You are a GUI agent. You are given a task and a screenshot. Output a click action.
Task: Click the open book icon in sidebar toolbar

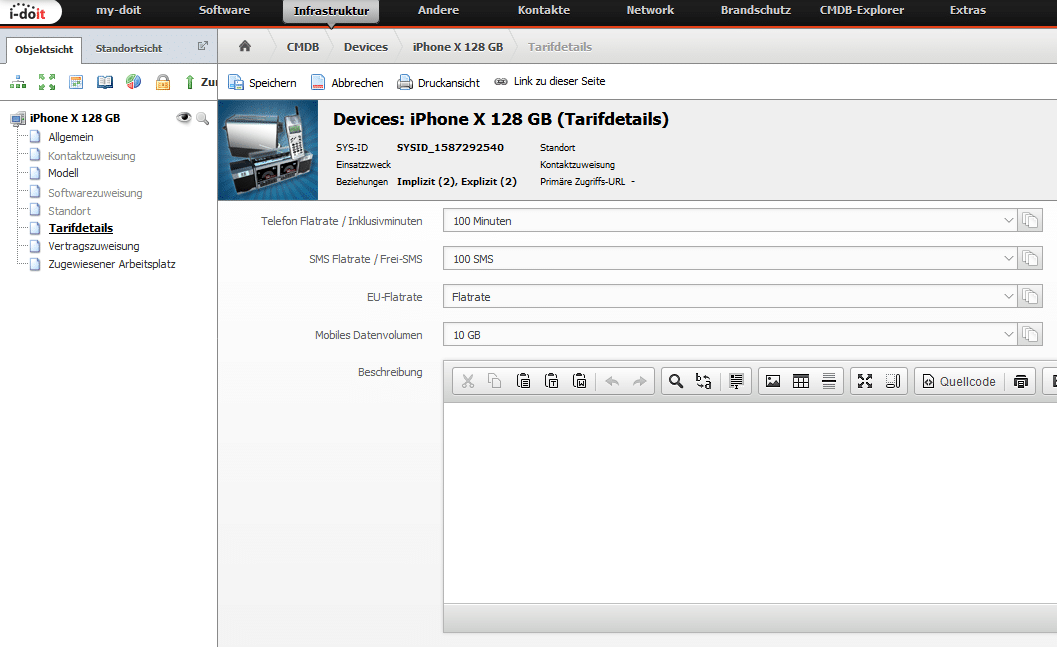pyautogui.click(x=104, y=82)
